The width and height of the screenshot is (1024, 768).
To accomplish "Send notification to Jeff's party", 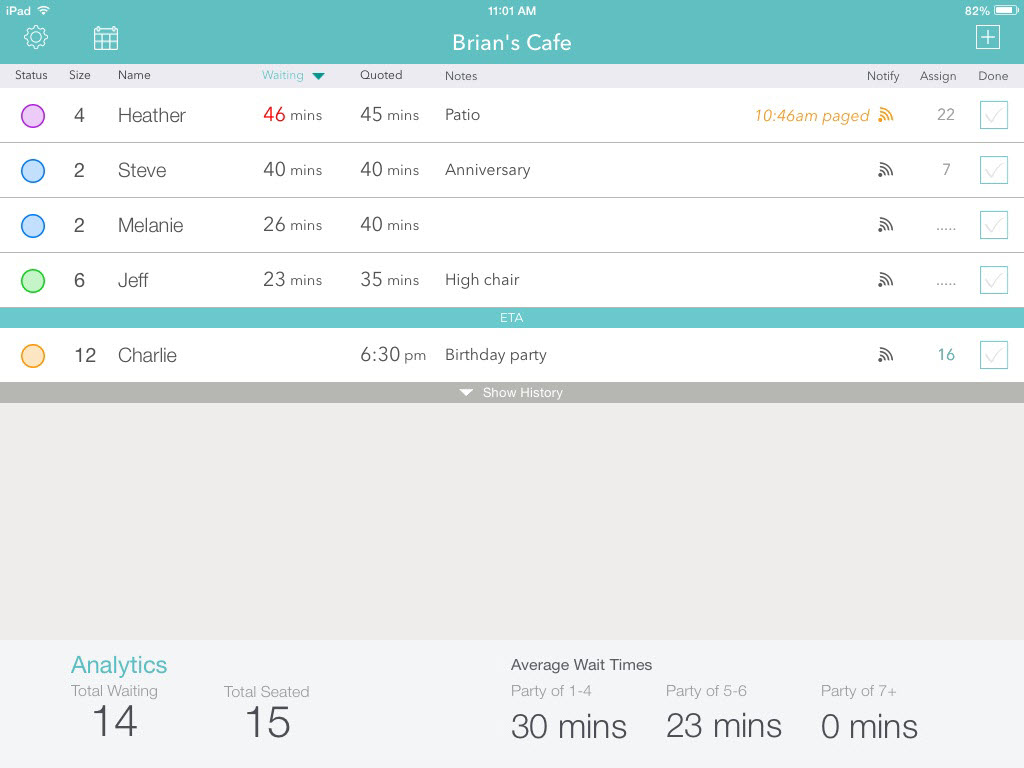I will pyautogui.click(x=885, y=280).
